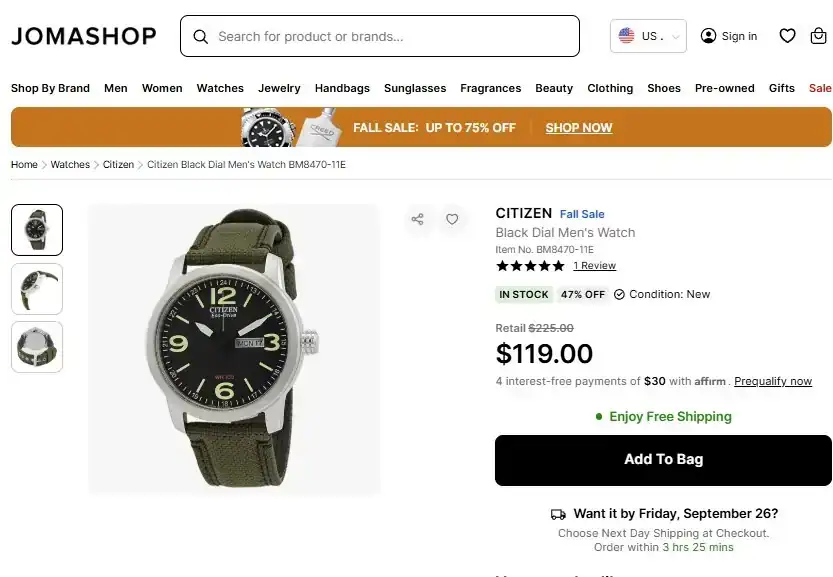Screen dimensions: 833x577
Task: Click the JOMASHOP logo
Action: (84, 36)
